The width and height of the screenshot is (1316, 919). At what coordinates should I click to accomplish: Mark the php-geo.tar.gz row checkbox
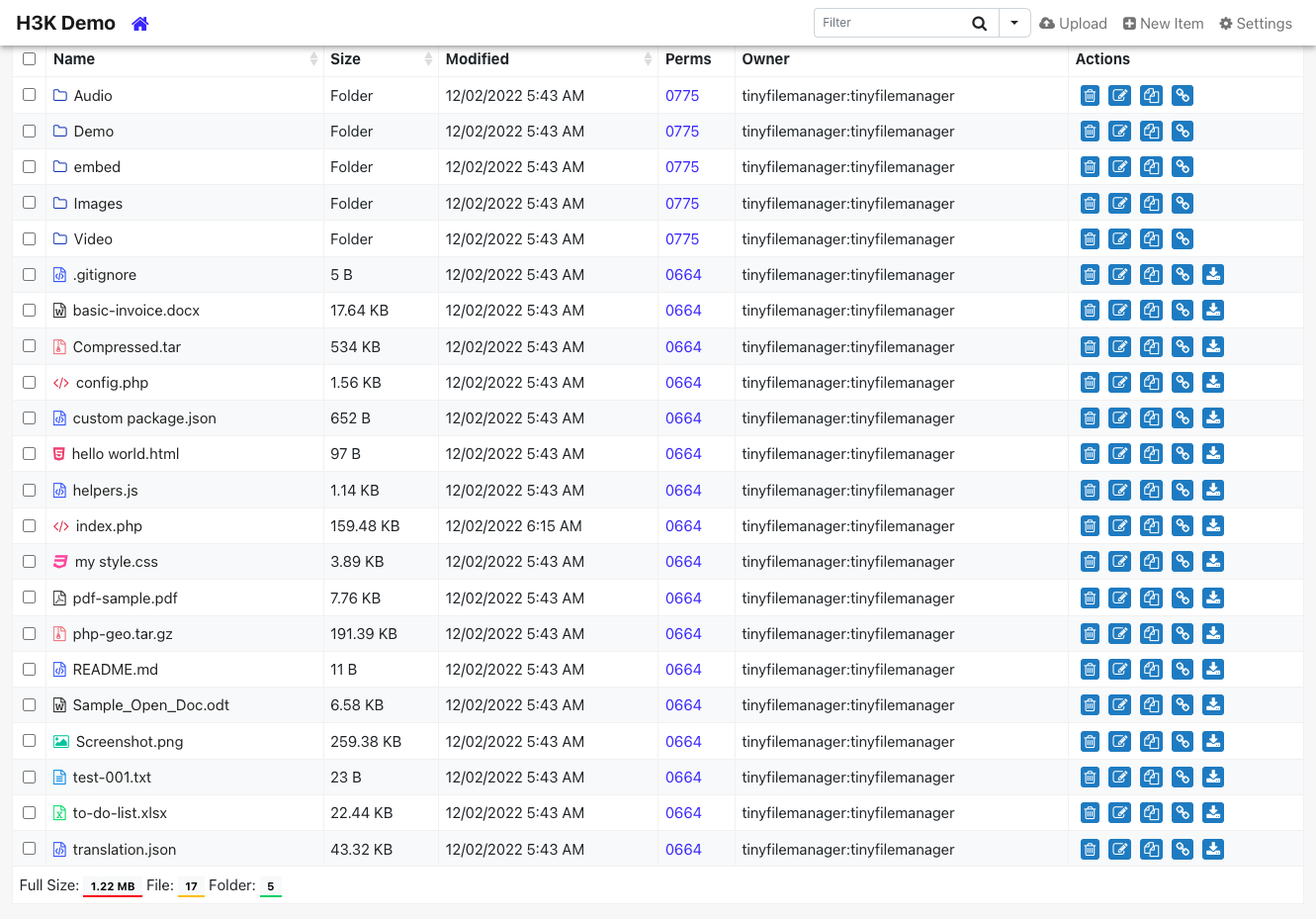(30, 633)
